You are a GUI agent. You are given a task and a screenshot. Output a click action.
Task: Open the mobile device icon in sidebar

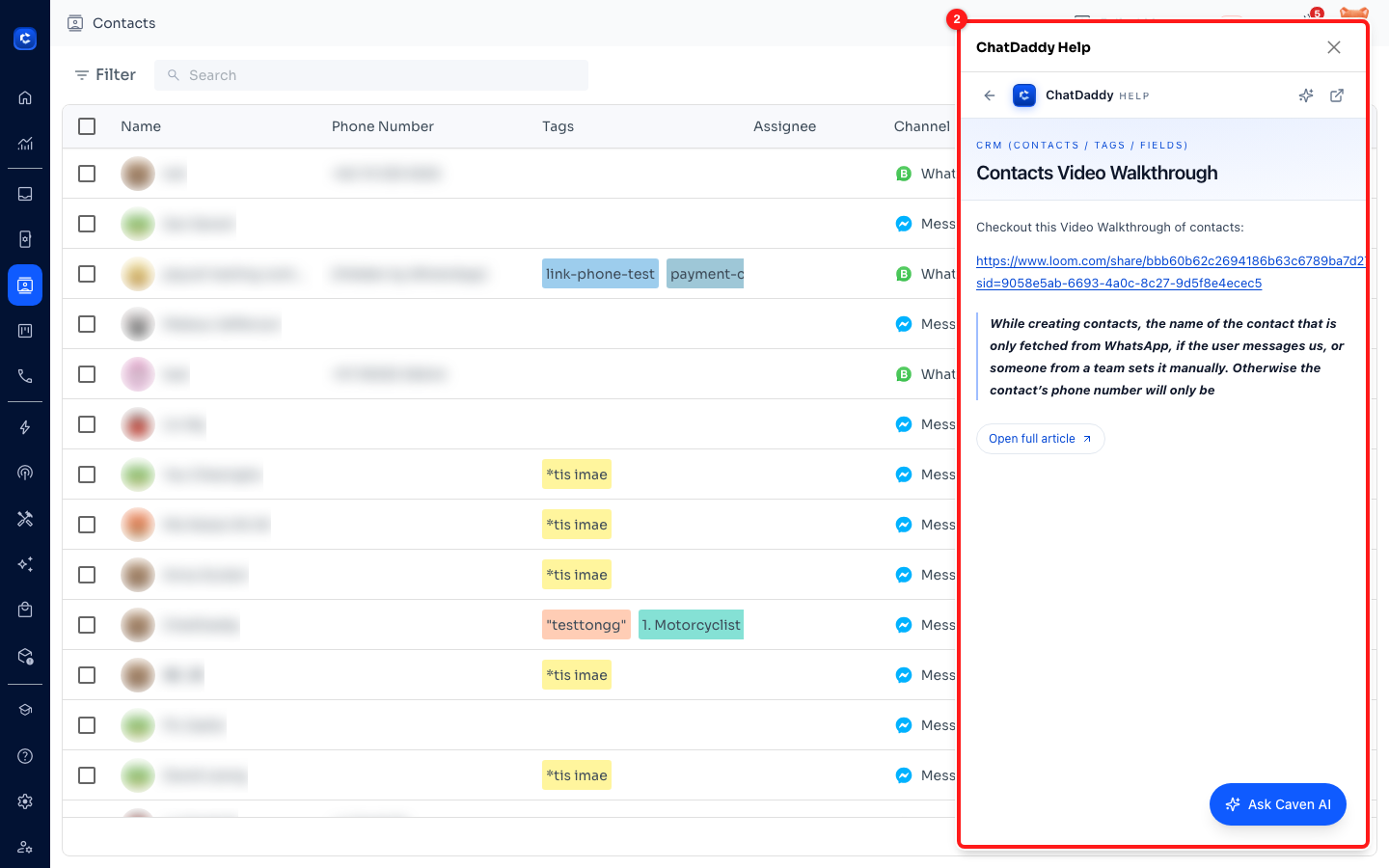click(x=25, y=239)
